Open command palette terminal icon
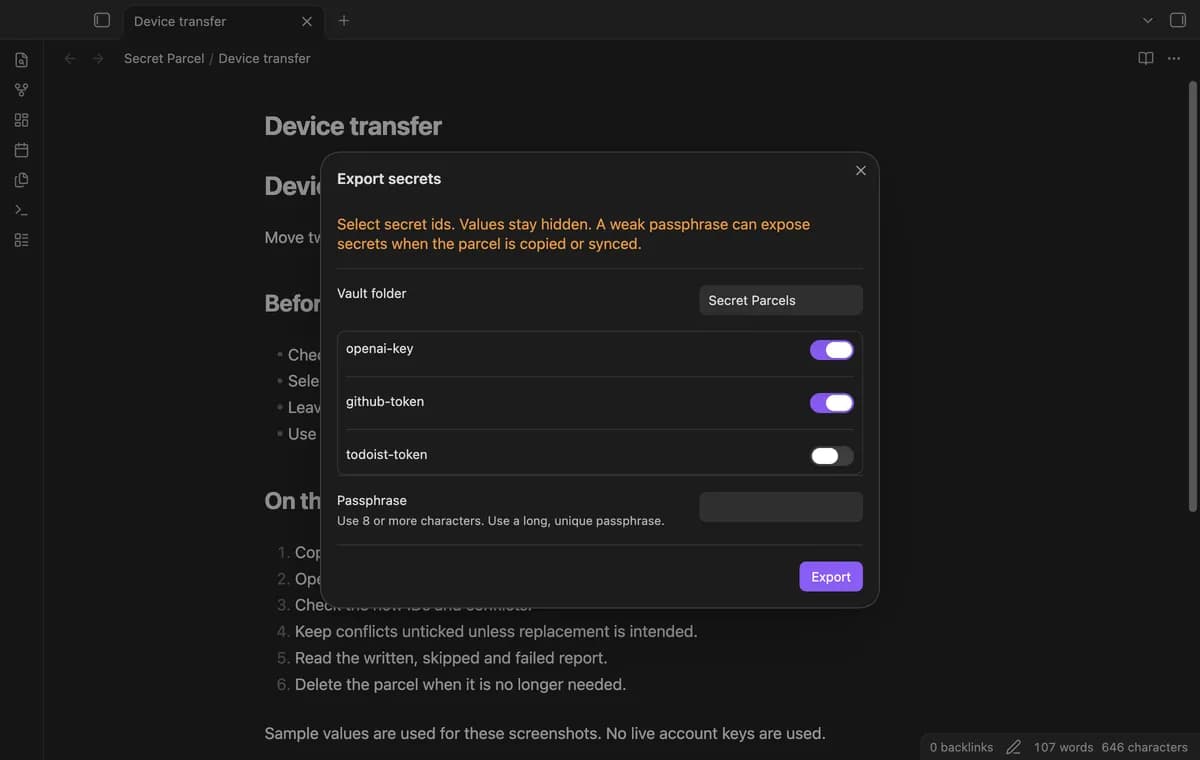Viewport: 1200px width, 760px height. pyautogui.click(x=21, y=210)
